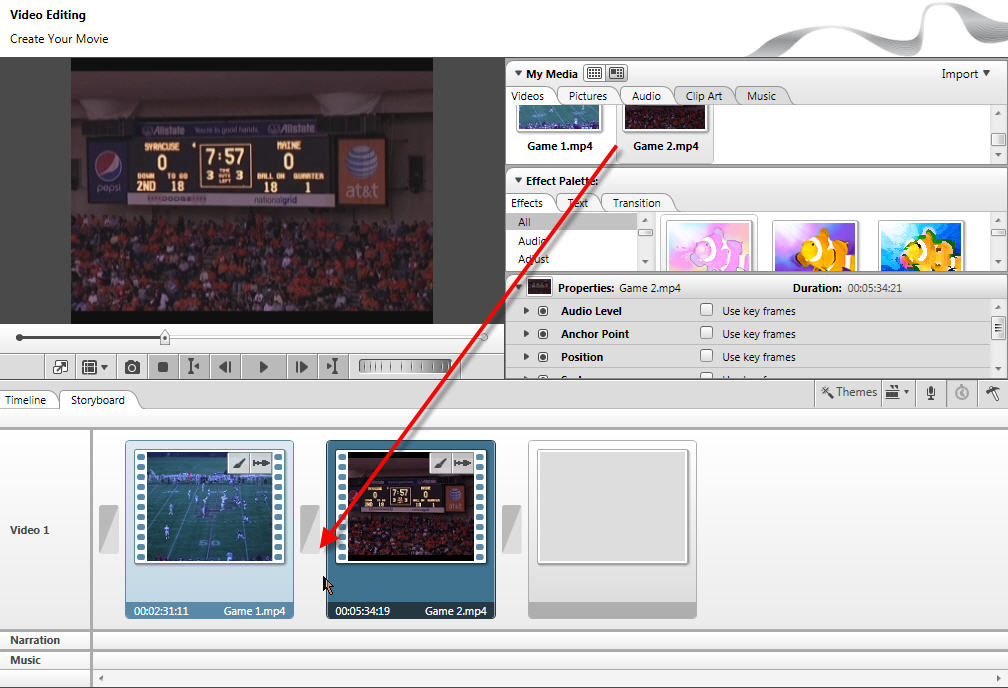Open the Pictures media tab
The image size is (1008, 688).
588,96
